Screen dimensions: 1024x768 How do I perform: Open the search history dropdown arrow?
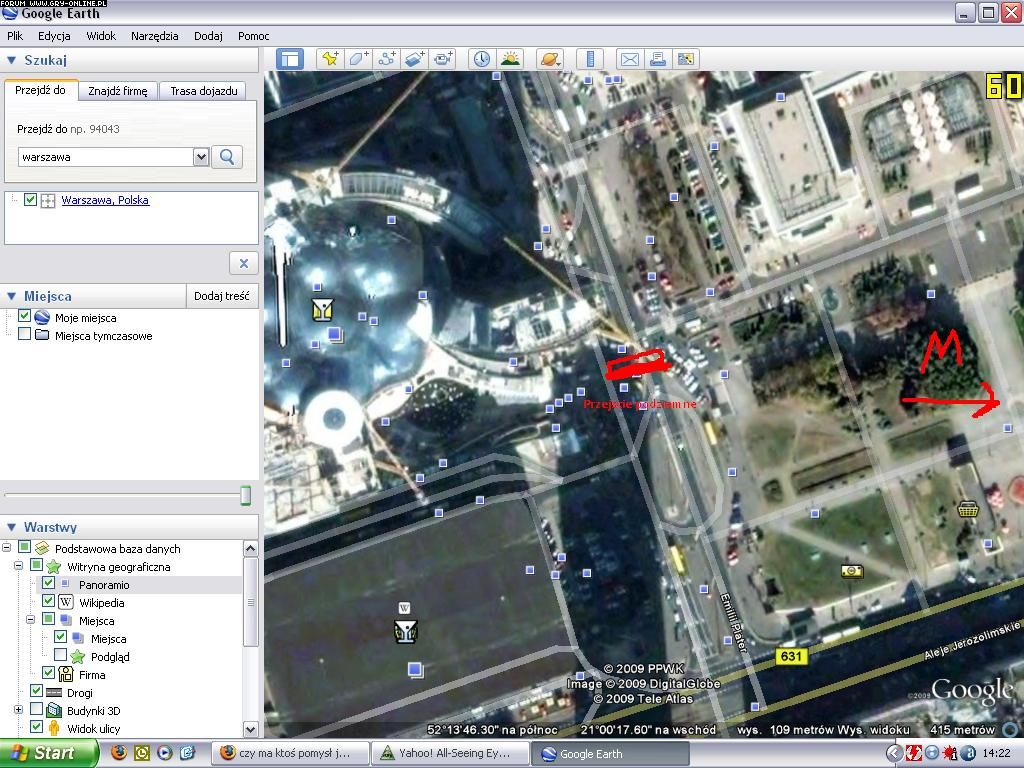(x=201, y=157)
